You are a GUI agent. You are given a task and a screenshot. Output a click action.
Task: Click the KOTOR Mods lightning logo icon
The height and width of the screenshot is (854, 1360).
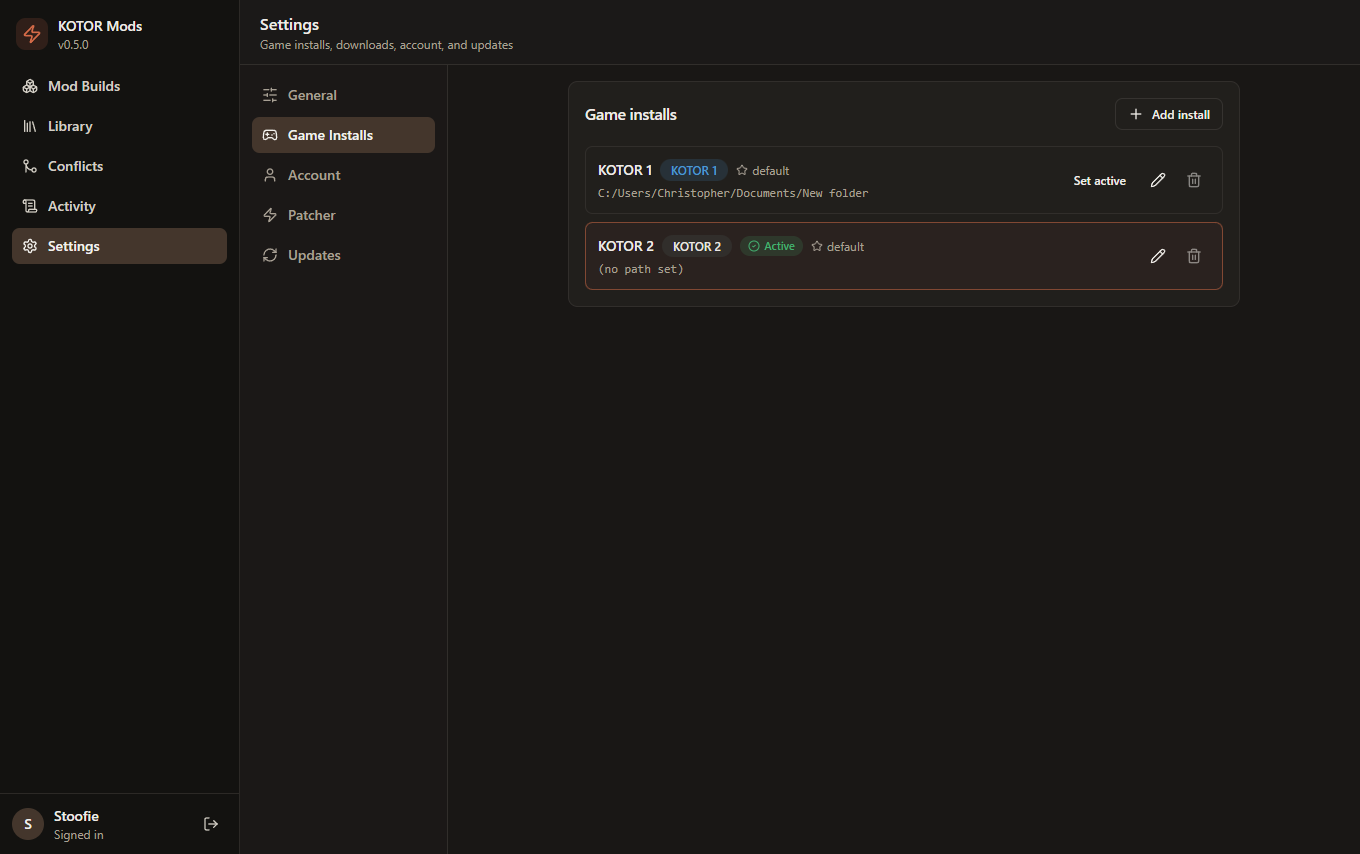tap(32, 34)
